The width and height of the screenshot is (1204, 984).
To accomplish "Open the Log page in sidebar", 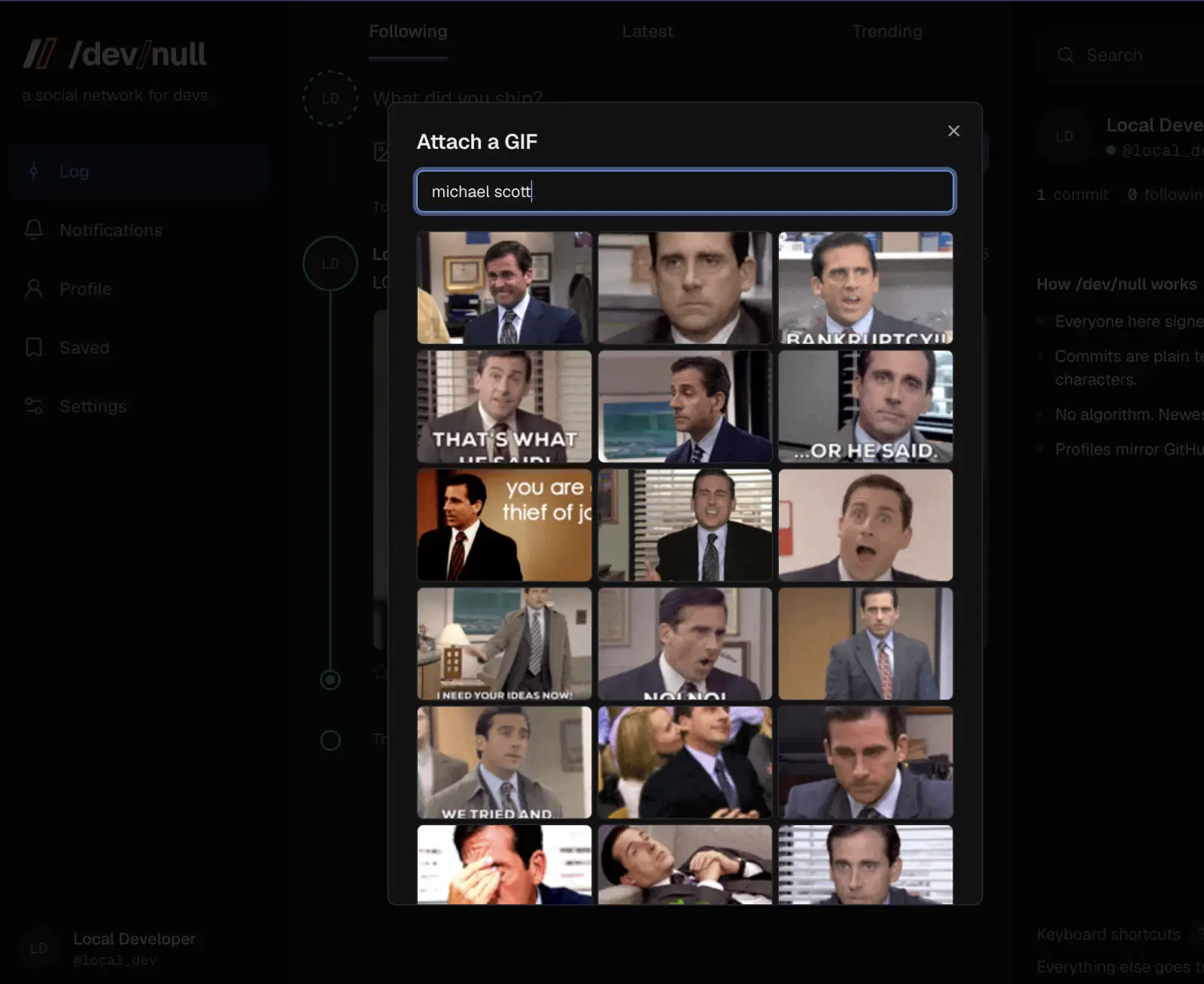I will [x=139, y=172].
